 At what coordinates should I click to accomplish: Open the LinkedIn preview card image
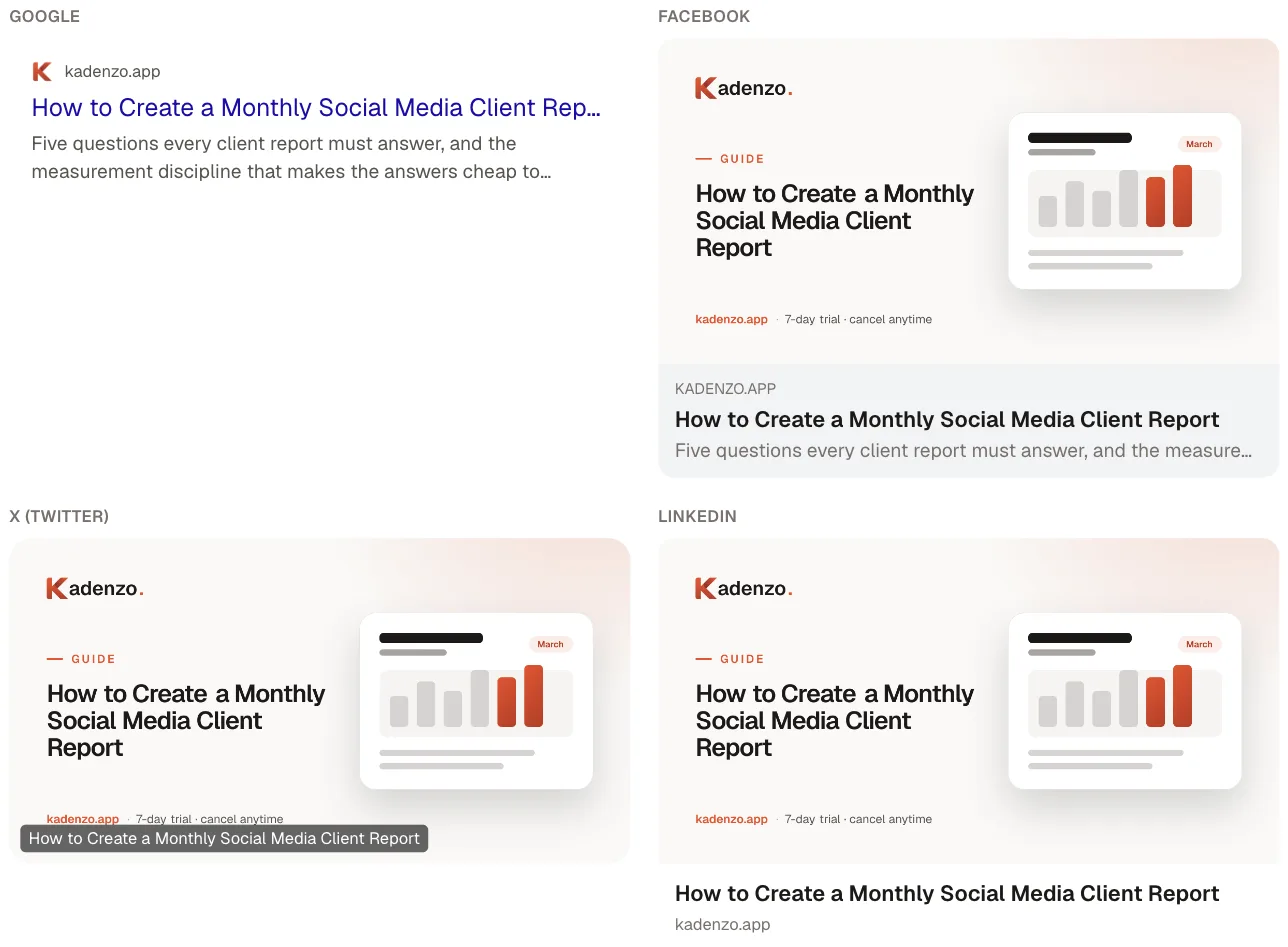pyautogui.click(x=968, y=701)
